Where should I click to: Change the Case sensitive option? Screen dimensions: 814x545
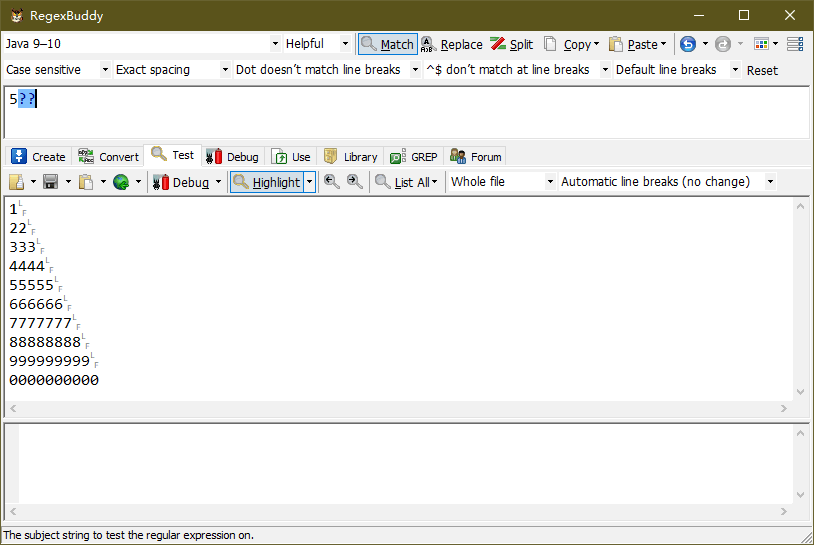(57, 70)
